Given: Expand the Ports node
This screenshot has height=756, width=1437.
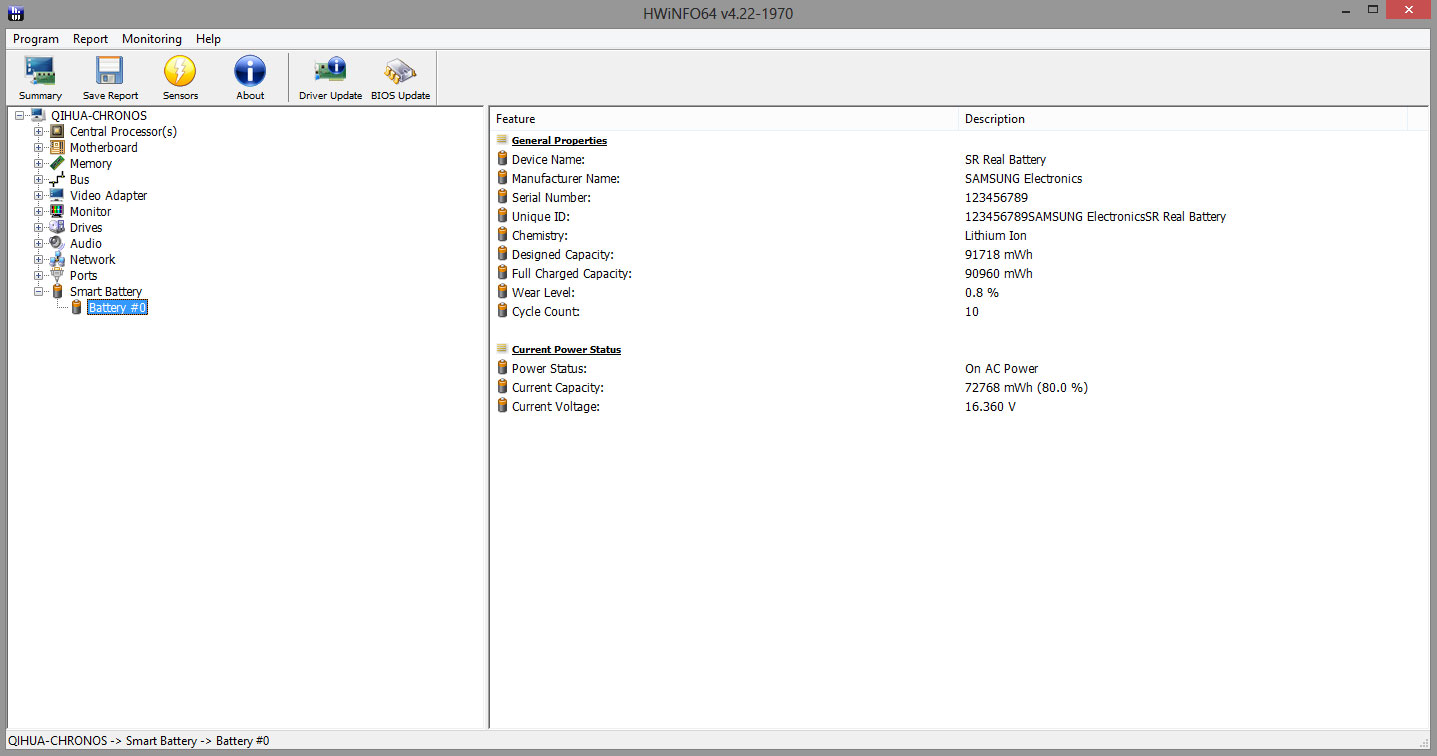Looking at the screenshot, I should (x=39, y=276).
